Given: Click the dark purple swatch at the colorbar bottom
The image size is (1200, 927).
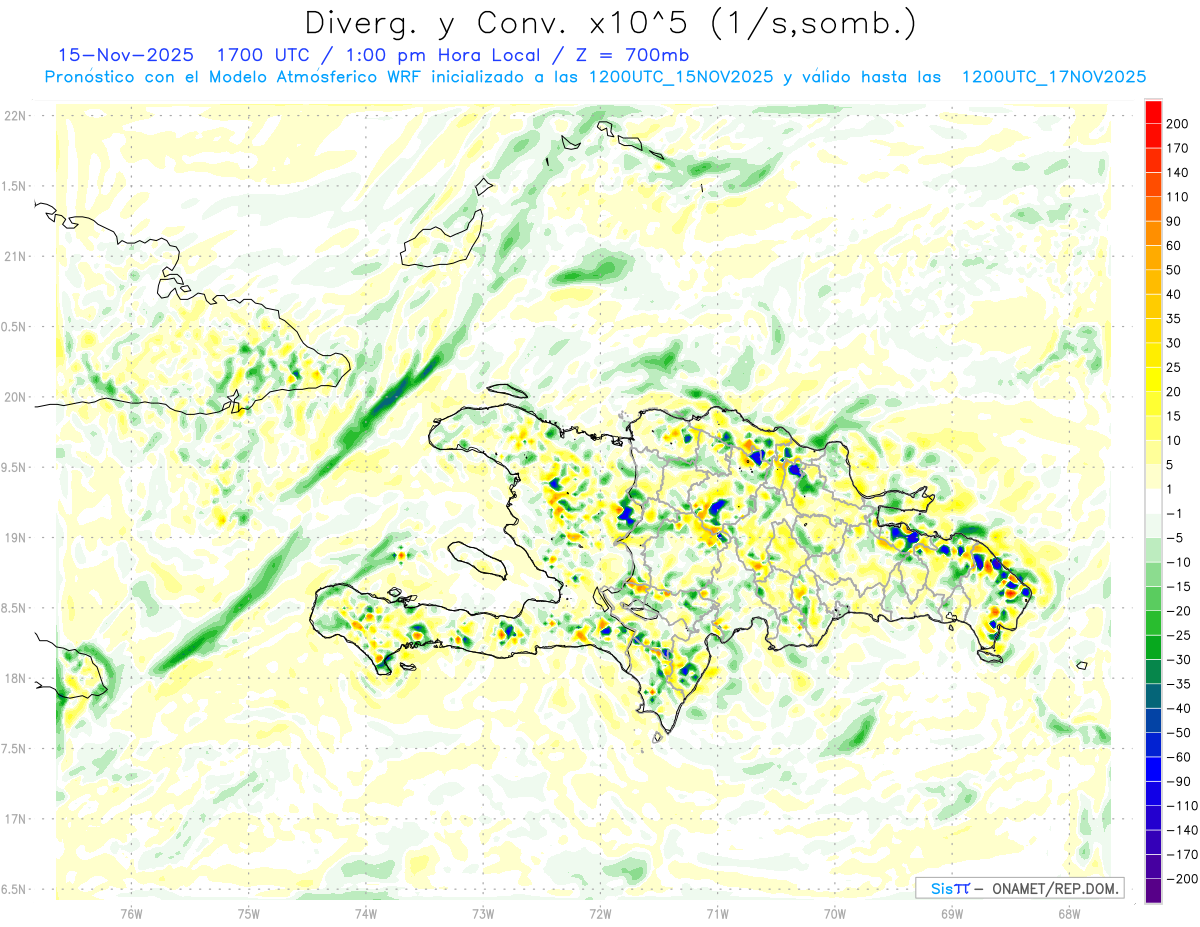Looking at the screenshot, I should [x=1153, y=891].
